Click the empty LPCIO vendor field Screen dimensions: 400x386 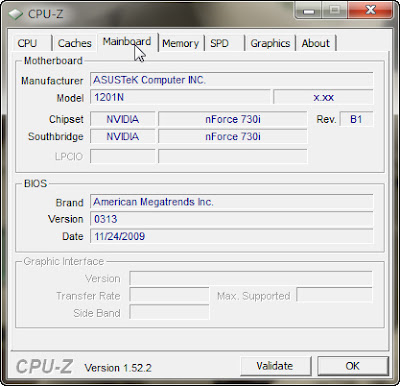(x=122, y=156)
